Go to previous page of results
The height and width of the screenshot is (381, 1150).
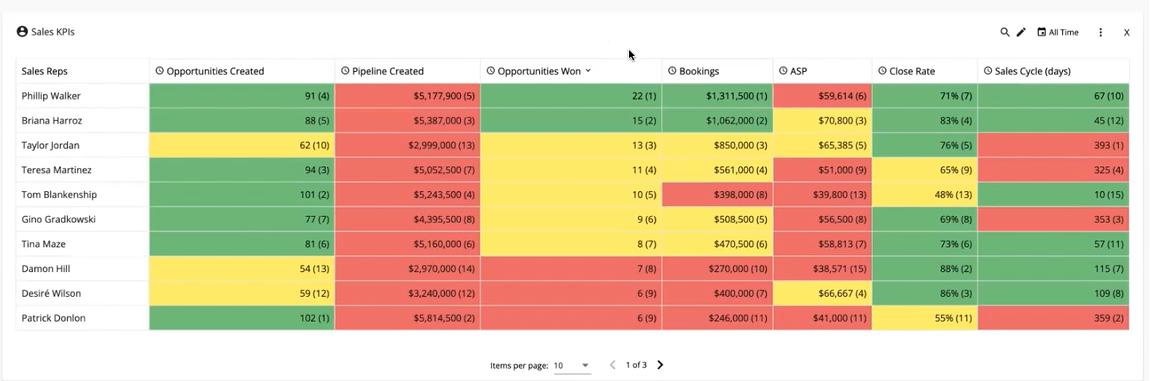[x=613, y=365]
